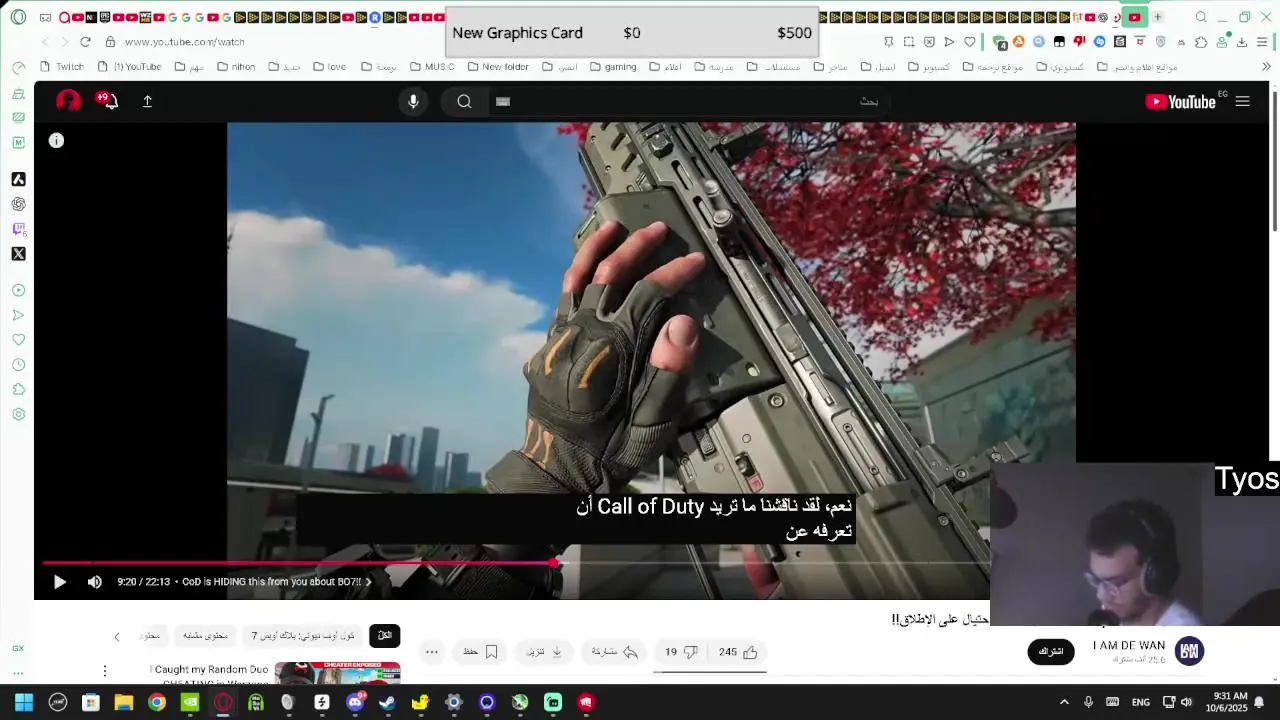Like the video with 245 likes
The image size is (1280, 720).
tap(738, 652)
